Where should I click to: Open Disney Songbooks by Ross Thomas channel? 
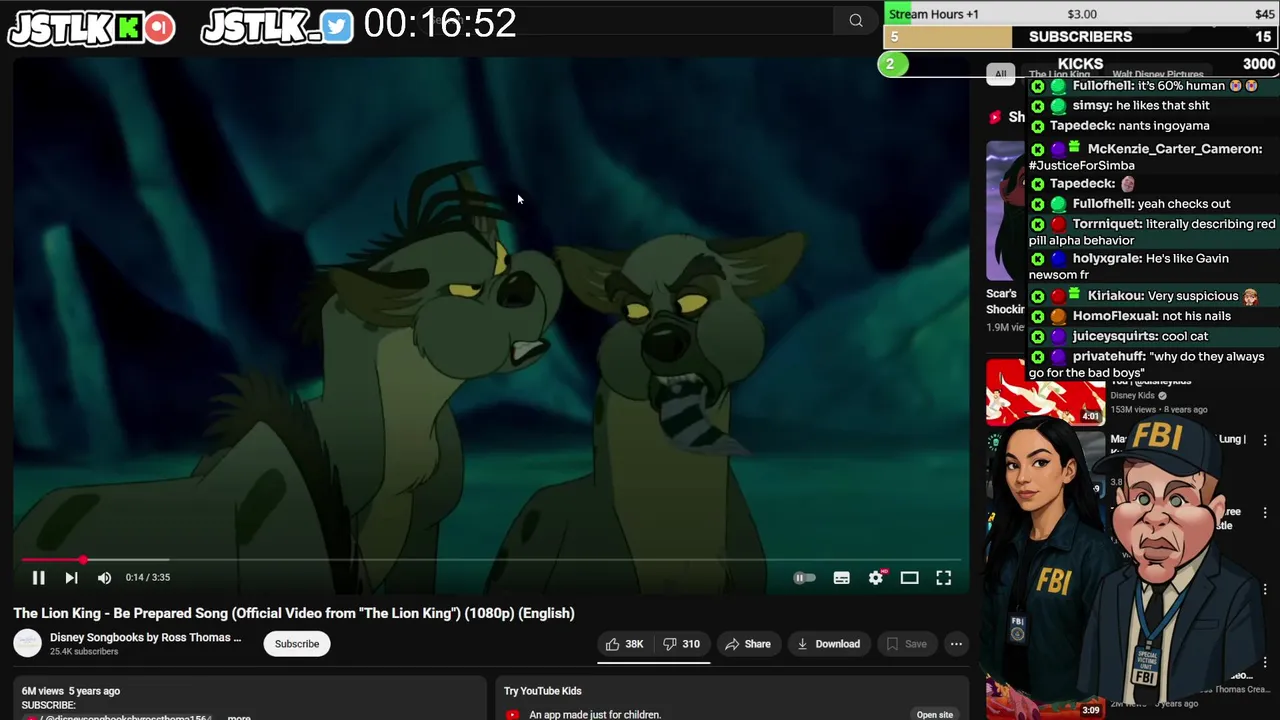click(x=146, y=637)
